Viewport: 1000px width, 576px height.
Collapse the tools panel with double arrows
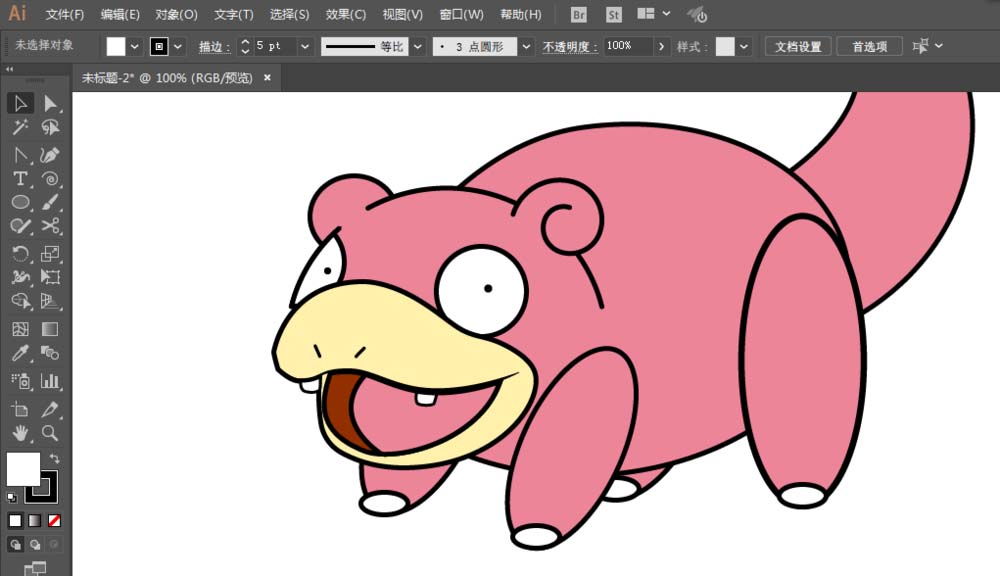point(10,69)
